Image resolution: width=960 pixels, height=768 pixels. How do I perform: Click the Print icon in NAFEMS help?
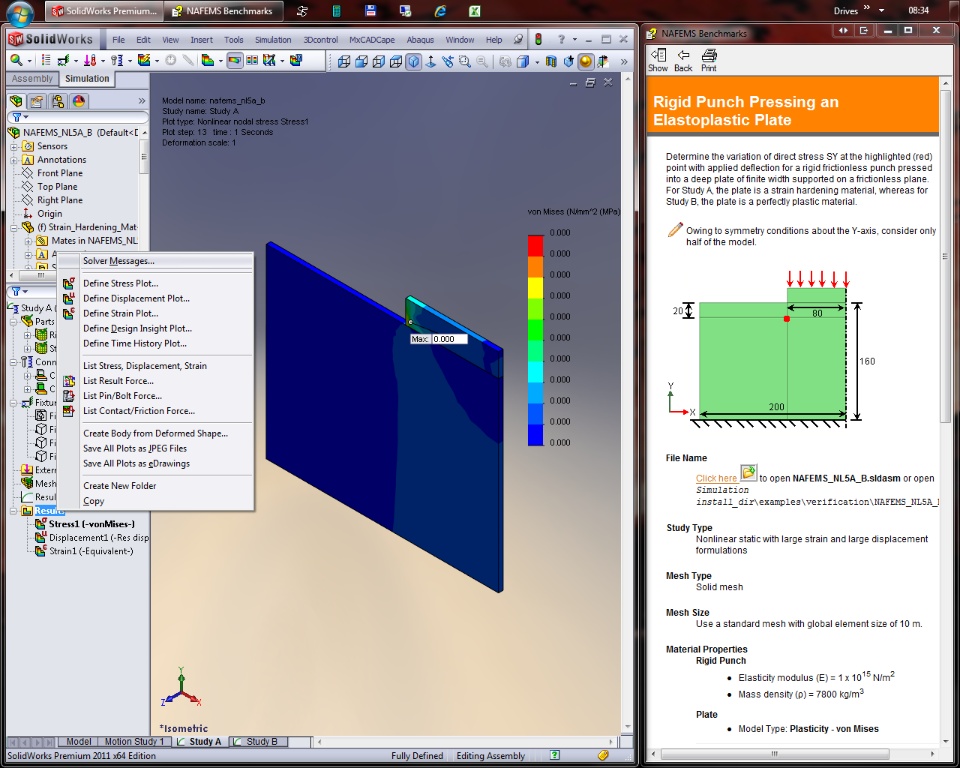click(709, 60)
